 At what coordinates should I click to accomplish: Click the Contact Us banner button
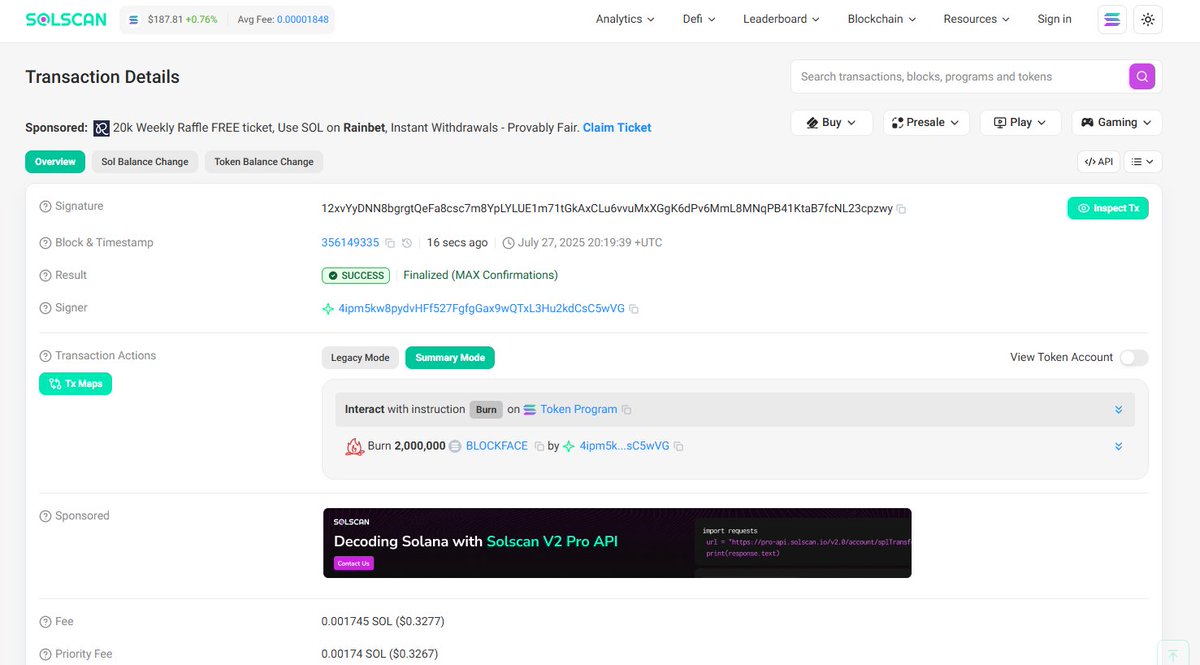click(354, 563)
